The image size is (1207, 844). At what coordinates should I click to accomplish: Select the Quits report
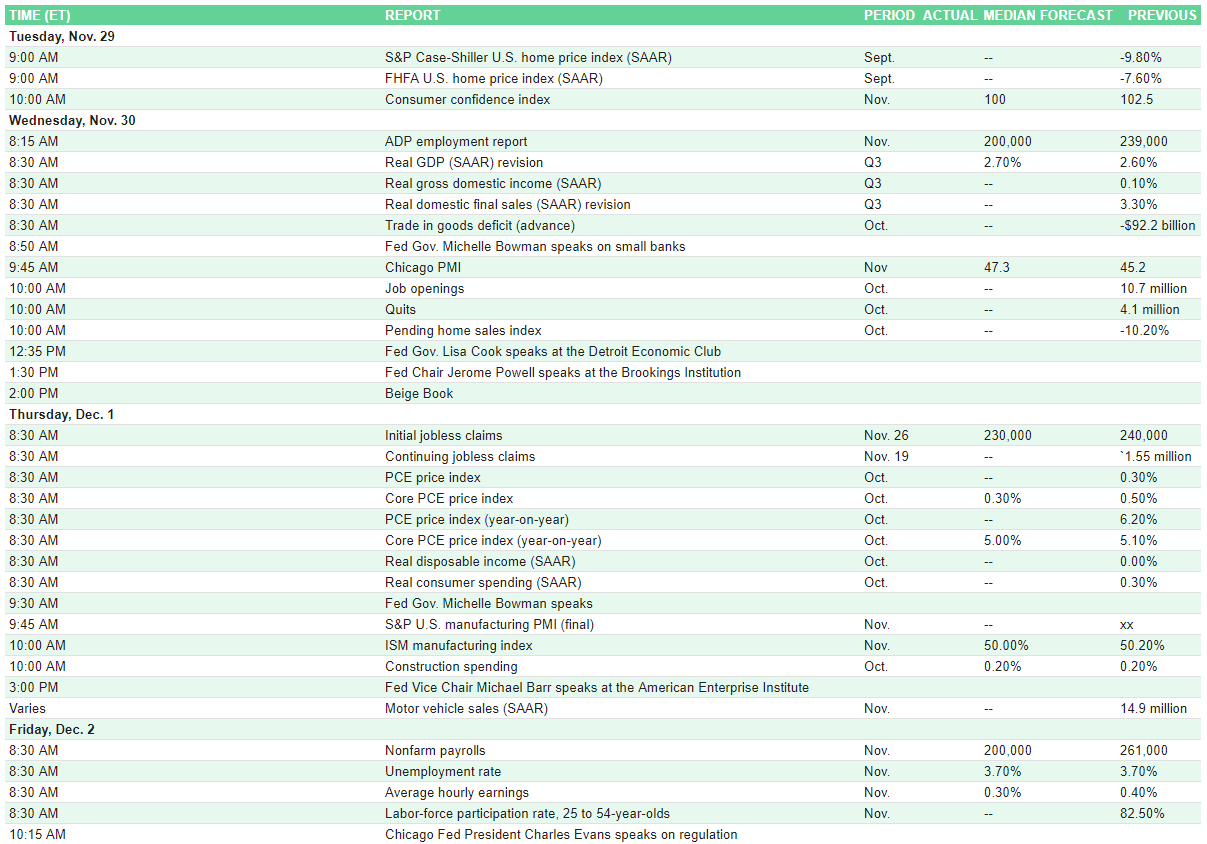point(400,309)
